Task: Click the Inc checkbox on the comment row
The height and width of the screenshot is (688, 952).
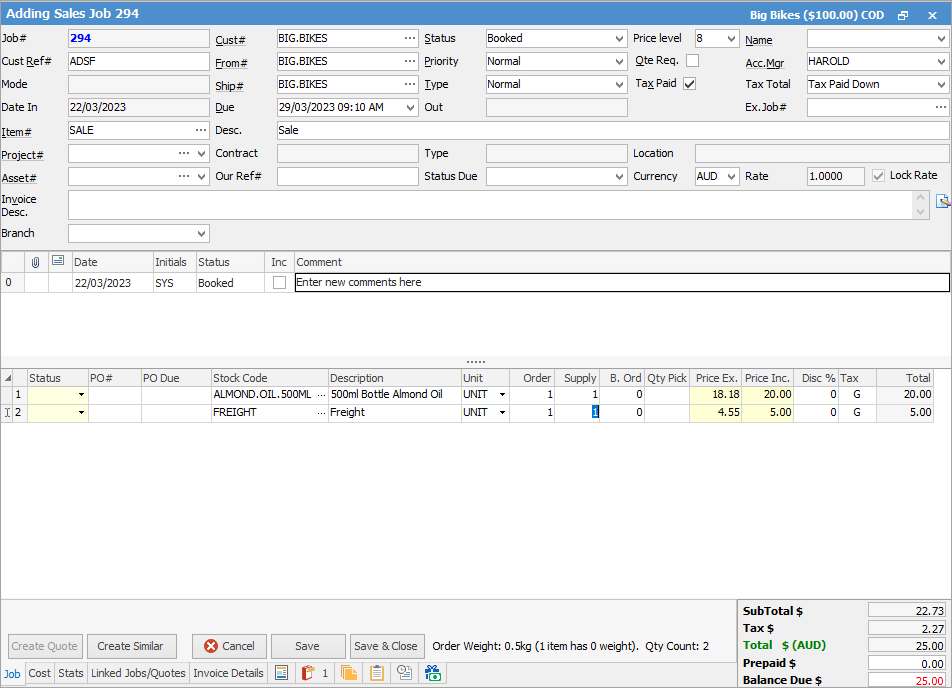Action: [280, 282]
